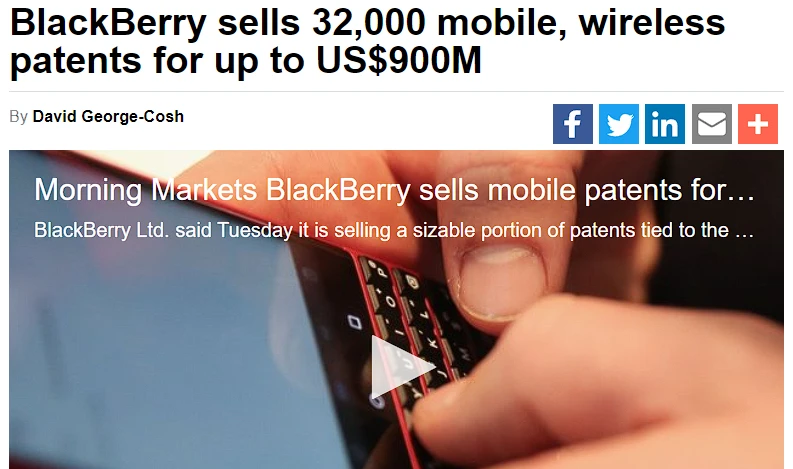The image size is (793, 469).
Task: Email this article using envelope icon
Action: click(x=712, y=124)
